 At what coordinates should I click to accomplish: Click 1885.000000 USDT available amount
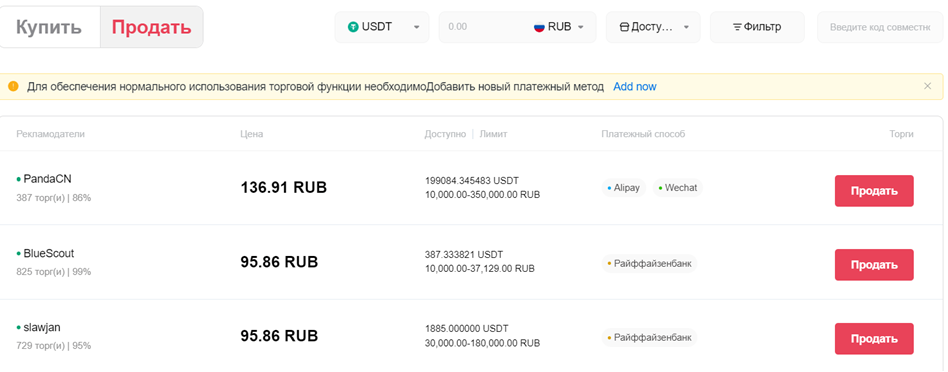(x=467, y=328)
